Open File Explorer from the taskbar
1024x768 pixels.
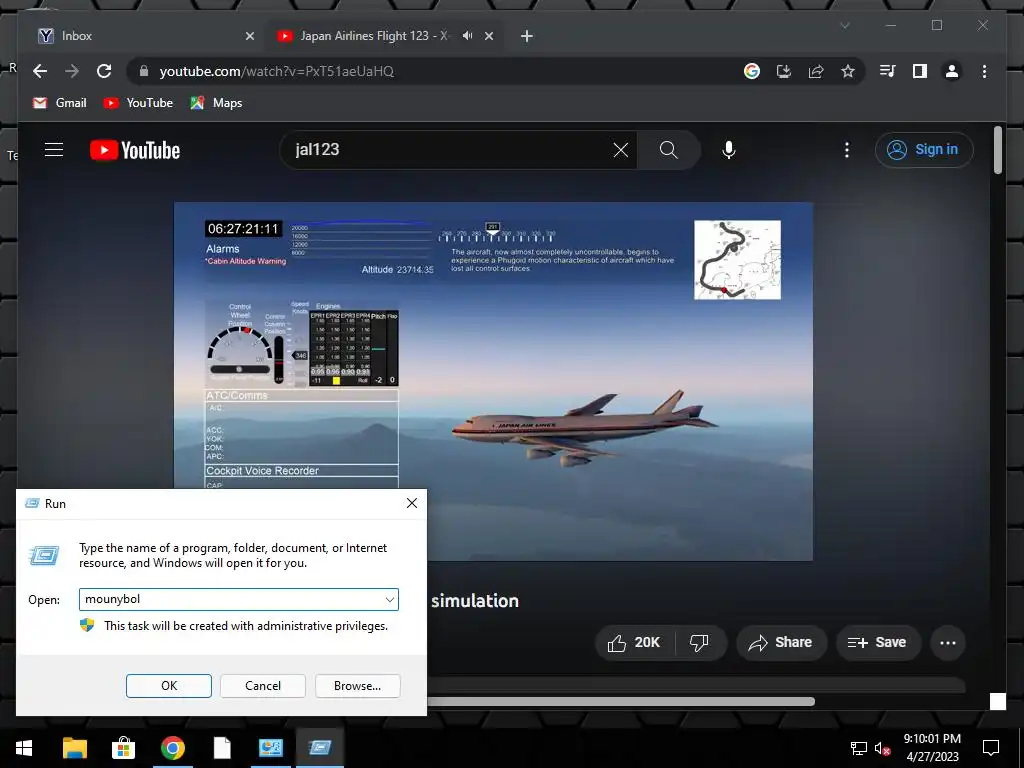tap(74, 748)
